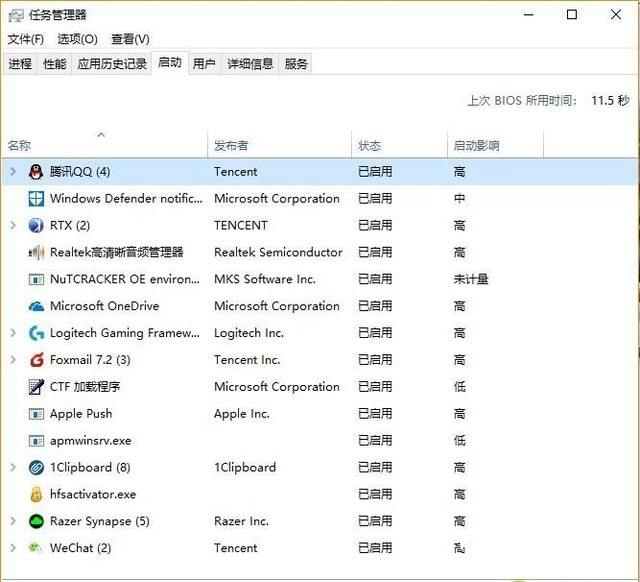Click the WeChat icon in list
640x582 pixels.
(x=36, y=548)
